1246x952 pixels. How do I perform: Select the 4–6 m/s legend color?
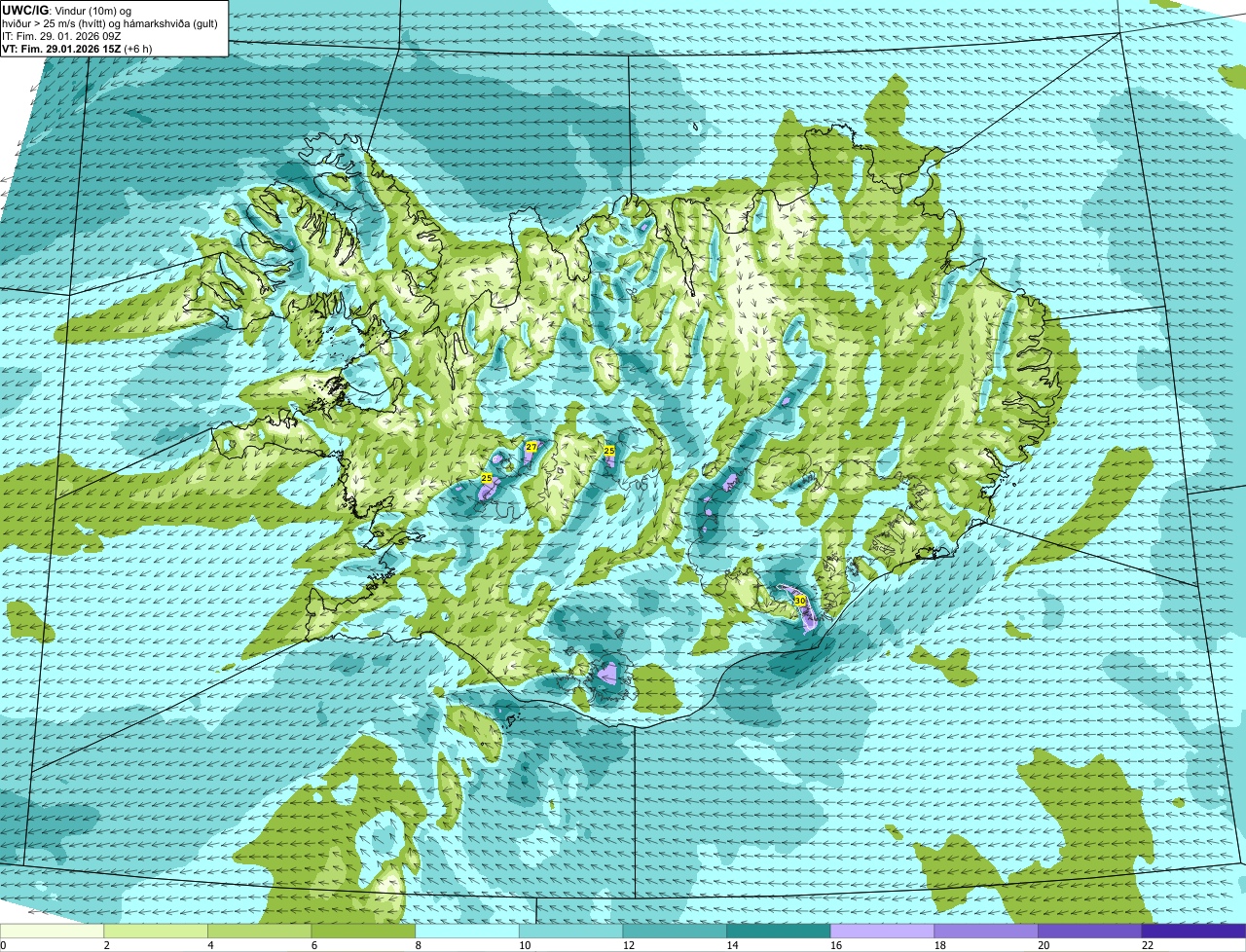pos(259,931)
